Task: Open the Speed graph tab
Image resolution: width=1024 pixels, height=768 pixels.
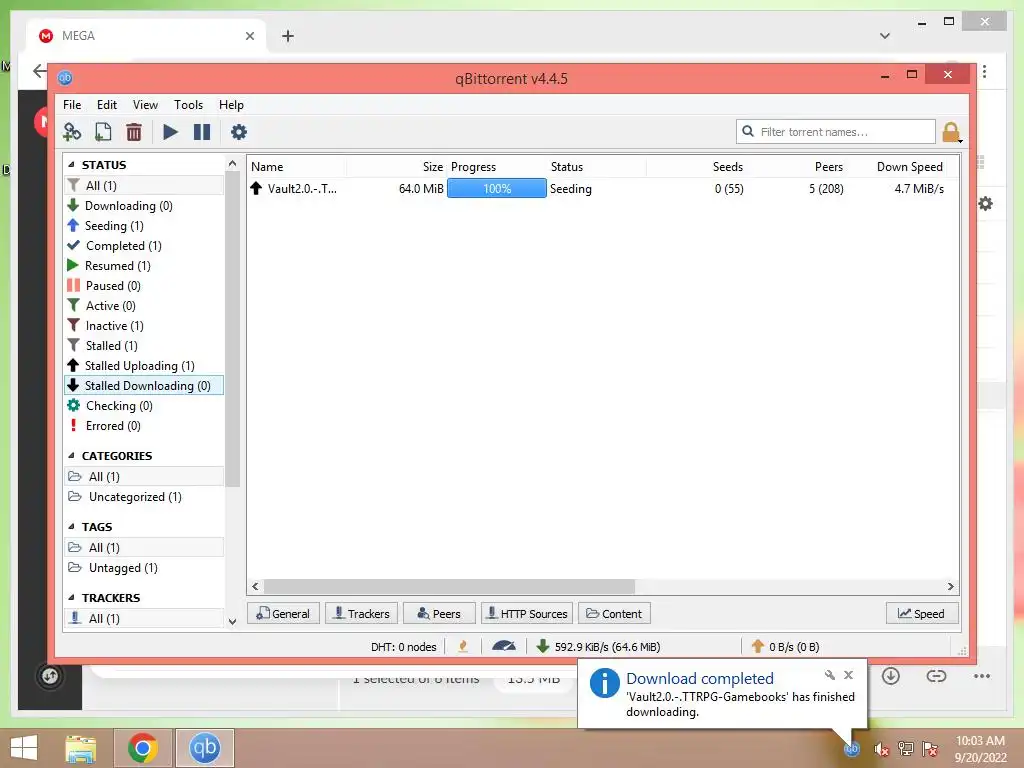Action: [x=922, y=614]
